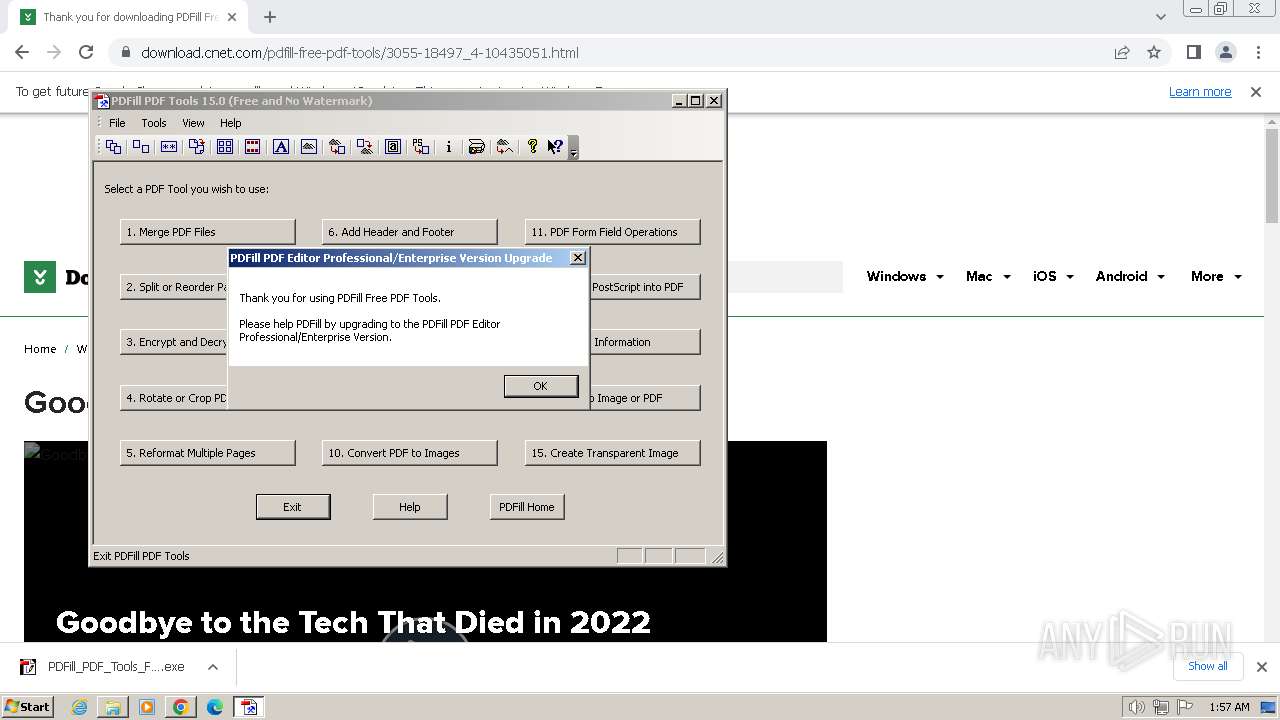Viewport: 1280px width, 720px height.
Task: Click the Start button on taskbar
Action: pos(27,707)
